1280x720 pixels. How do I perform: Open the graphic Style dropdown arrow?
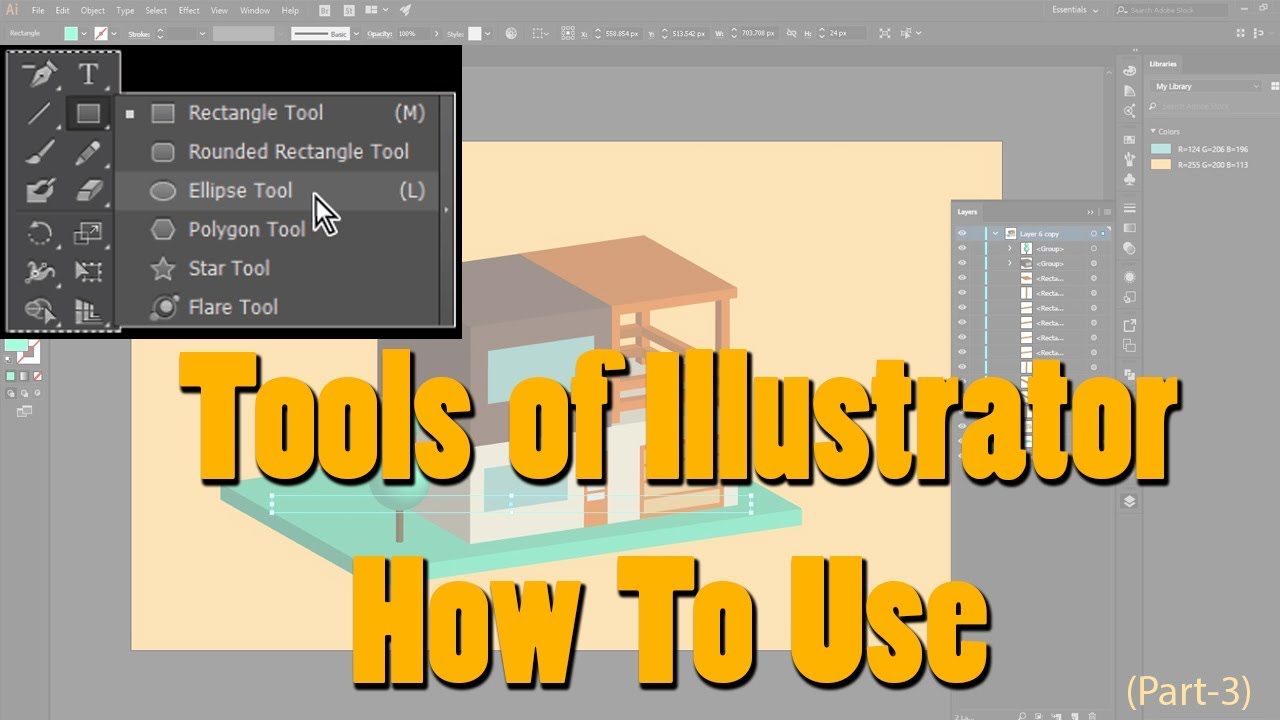pos(487,33)
